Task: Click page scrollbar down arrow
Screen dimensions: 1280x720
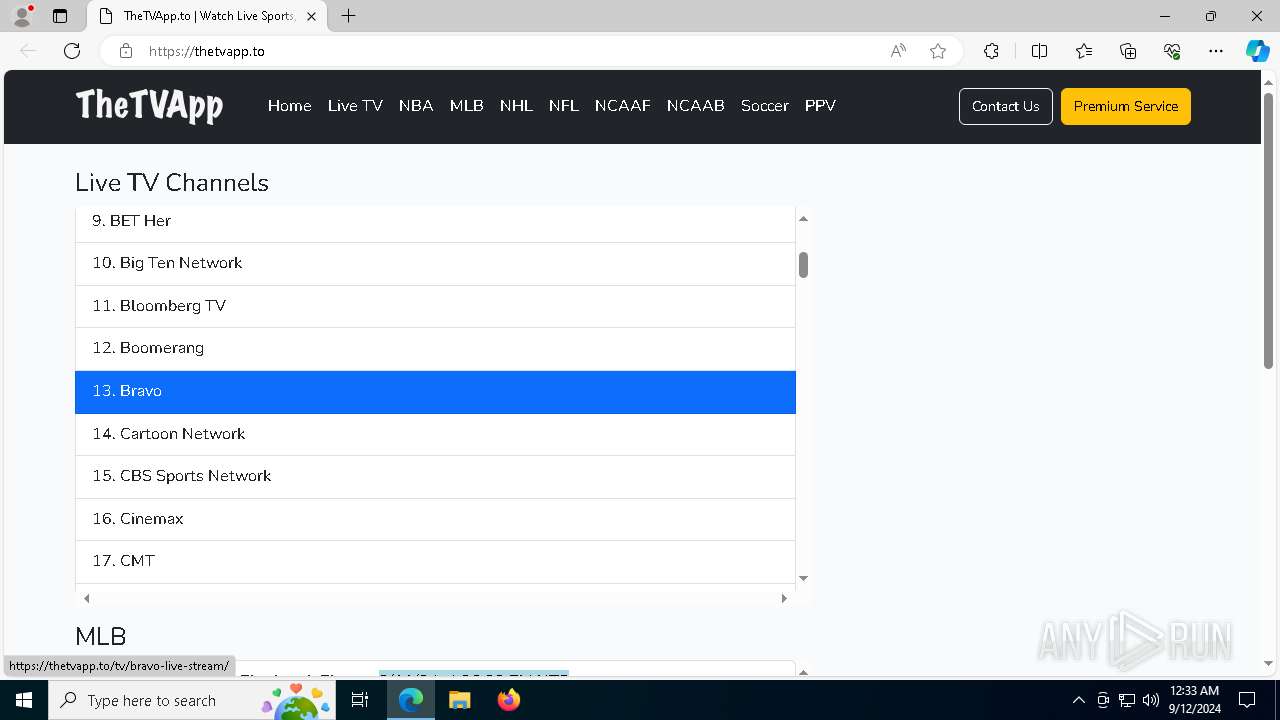Action: click(x=1269, y=664)
